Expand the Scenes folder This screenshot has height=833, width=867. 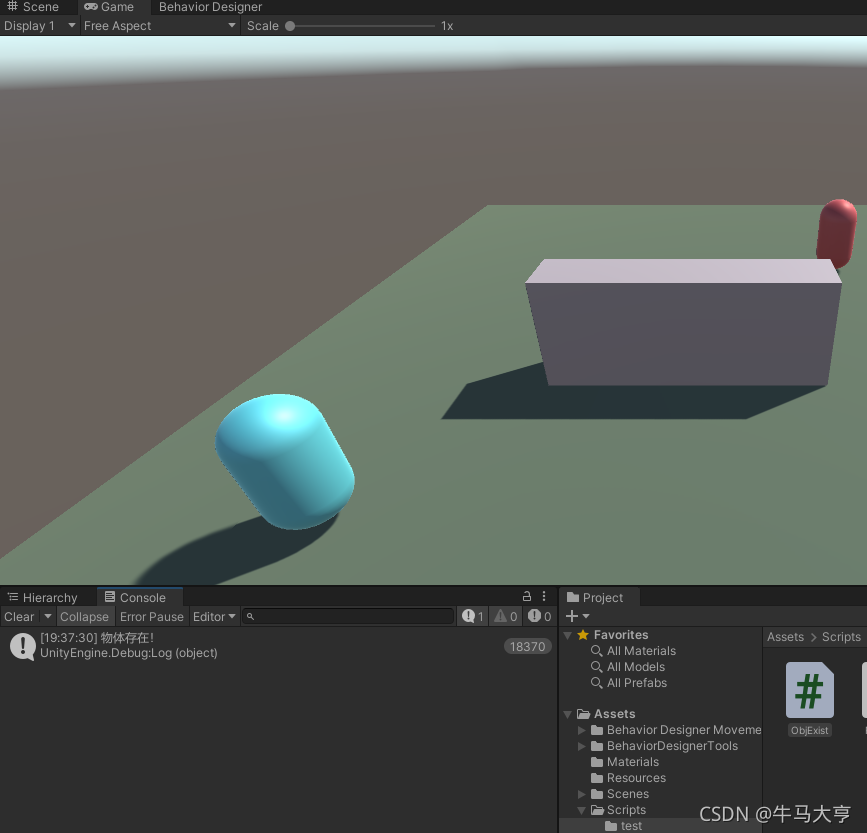tap(582, 794)
